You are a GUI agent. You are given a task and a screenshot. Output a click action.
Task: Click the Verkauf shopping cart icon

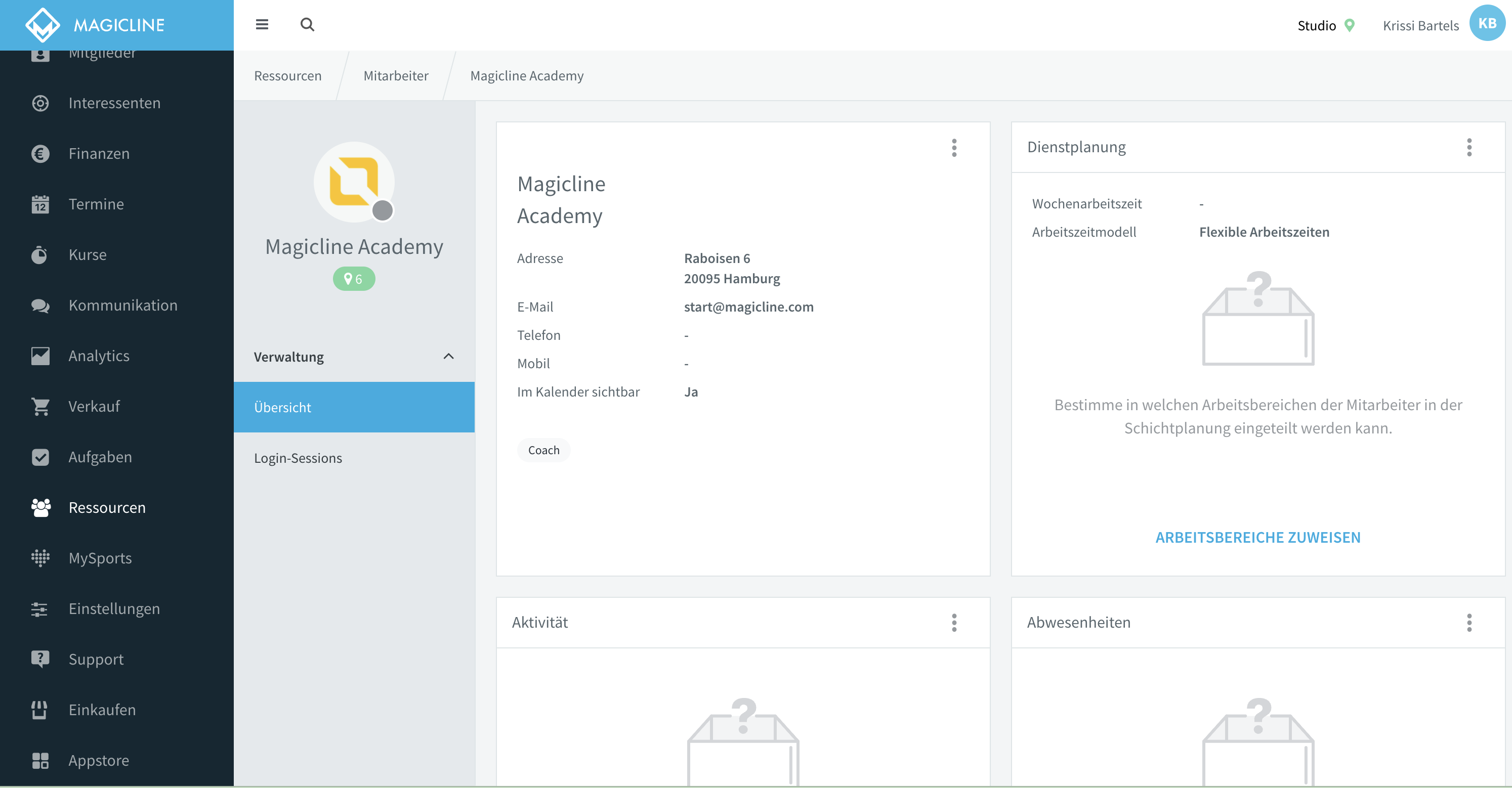40,407
